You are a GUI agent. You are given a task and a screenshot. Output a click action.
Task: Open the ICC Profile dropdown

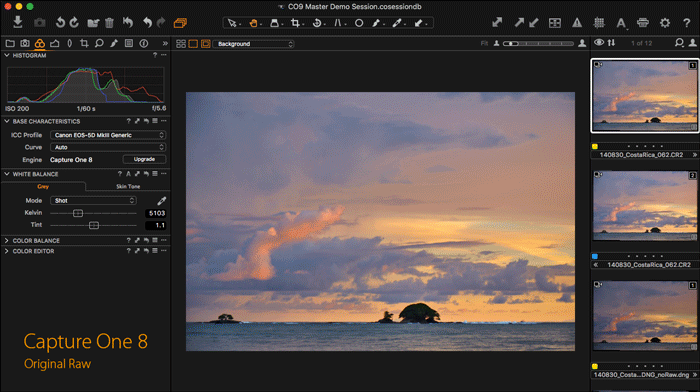click(108, 135)
